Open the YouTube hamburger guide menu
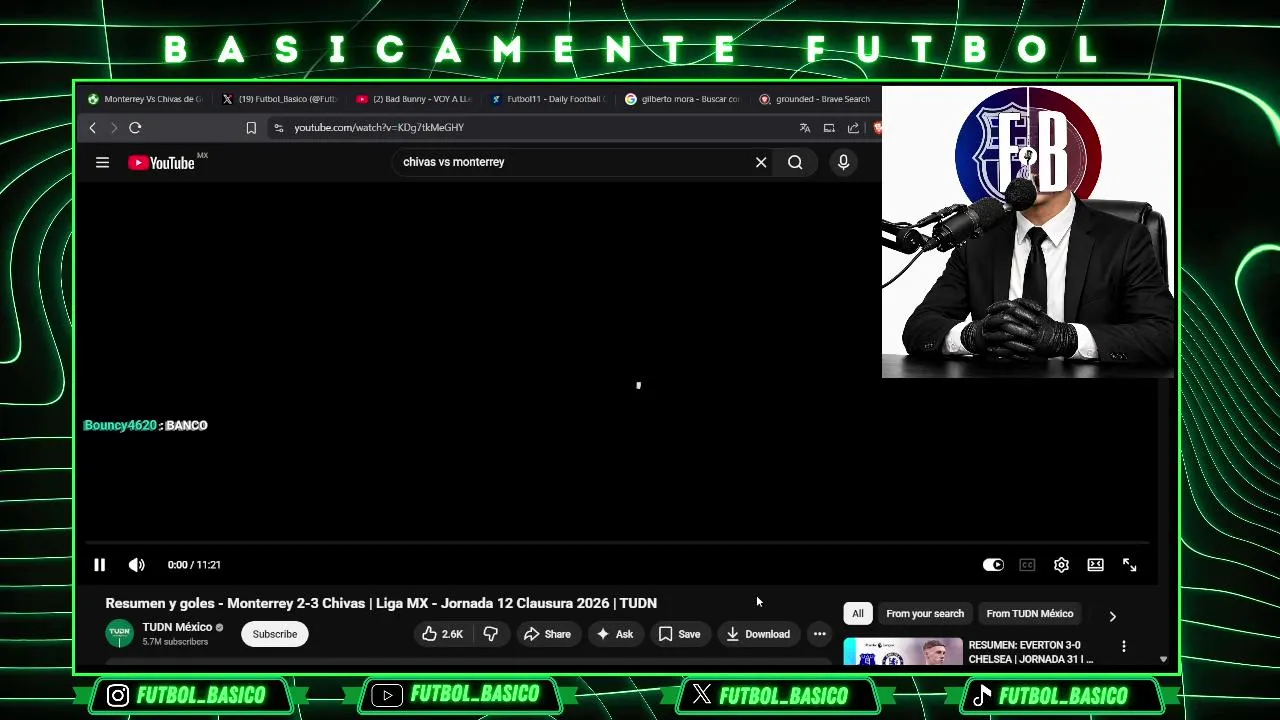Screen dimensions: 1280x720 tap(102, 162)
